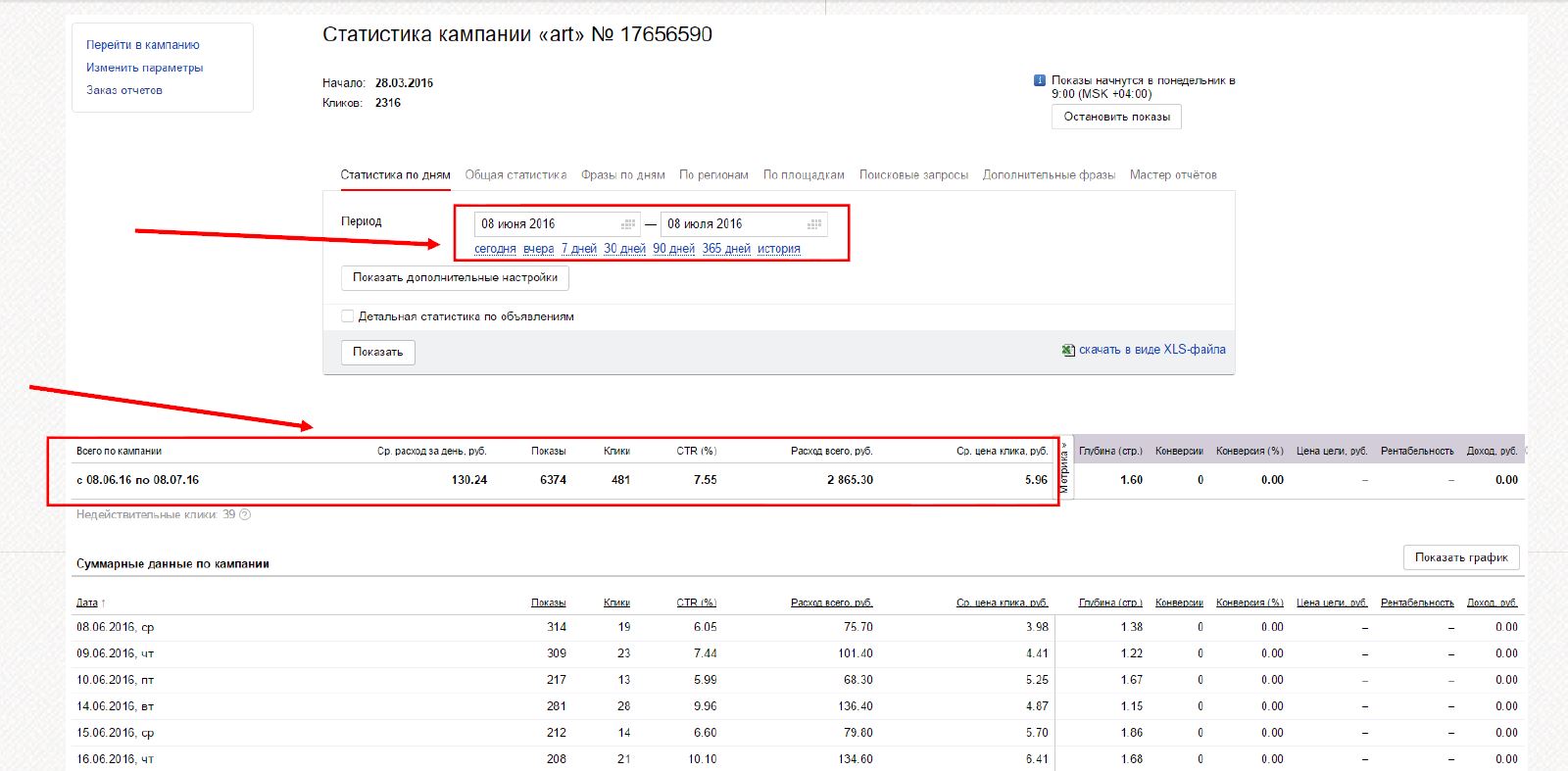Image resolution: width=1568 pixels, height=771 pixels.
Task: Click date row 15.06.2016, ср
Action: click(x=116, y=734)
